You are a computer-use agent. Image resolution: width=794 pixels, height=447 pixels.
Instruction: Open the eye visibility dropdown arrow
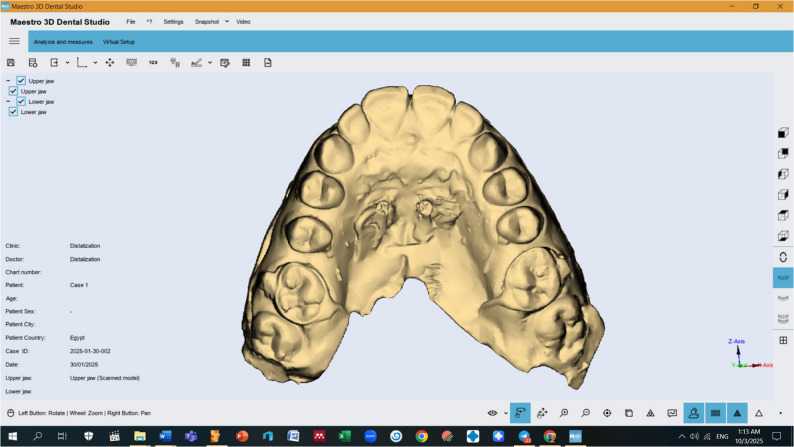point(506,413)
